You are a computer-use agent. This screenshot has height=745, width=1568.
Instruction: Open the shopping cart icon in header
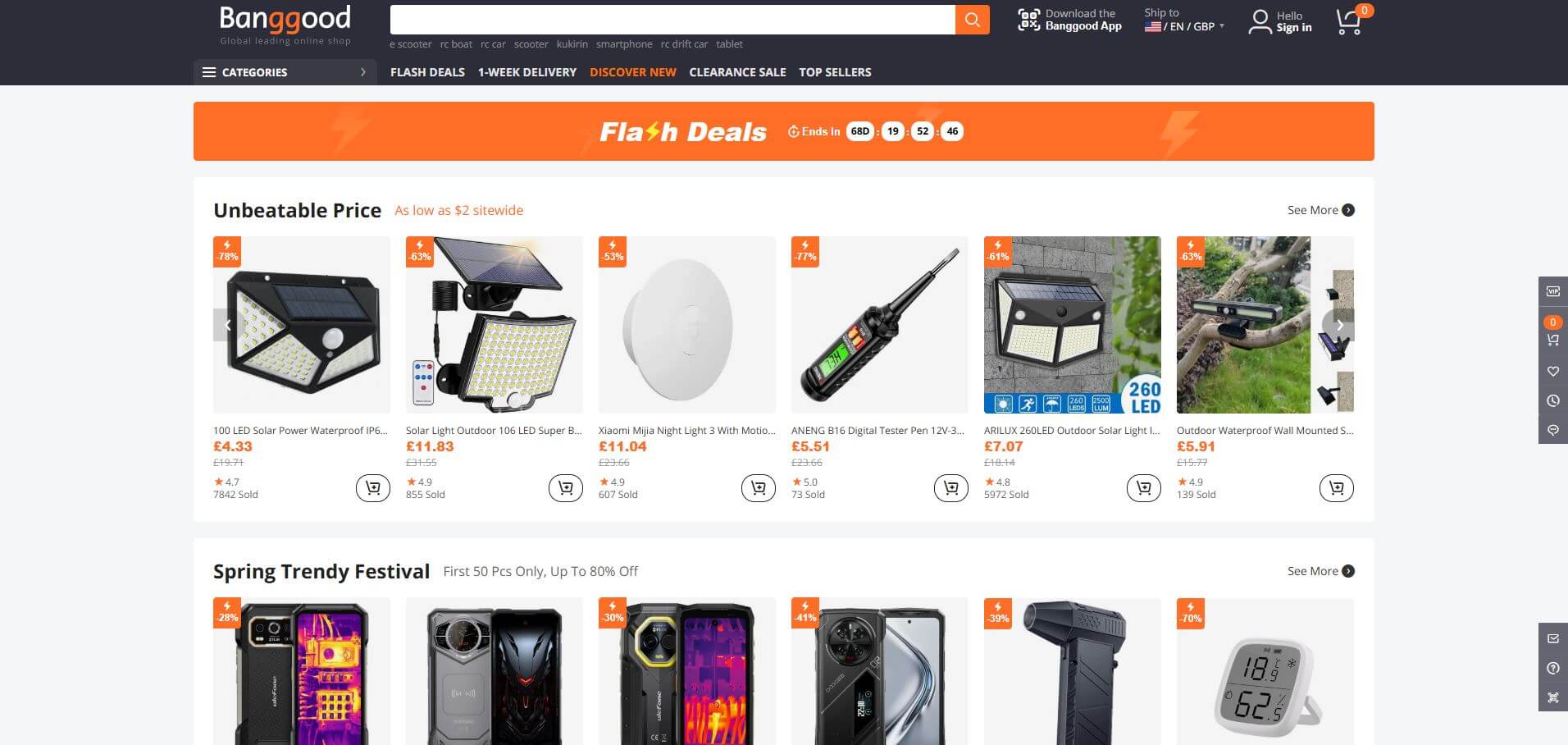[1349, 21]
